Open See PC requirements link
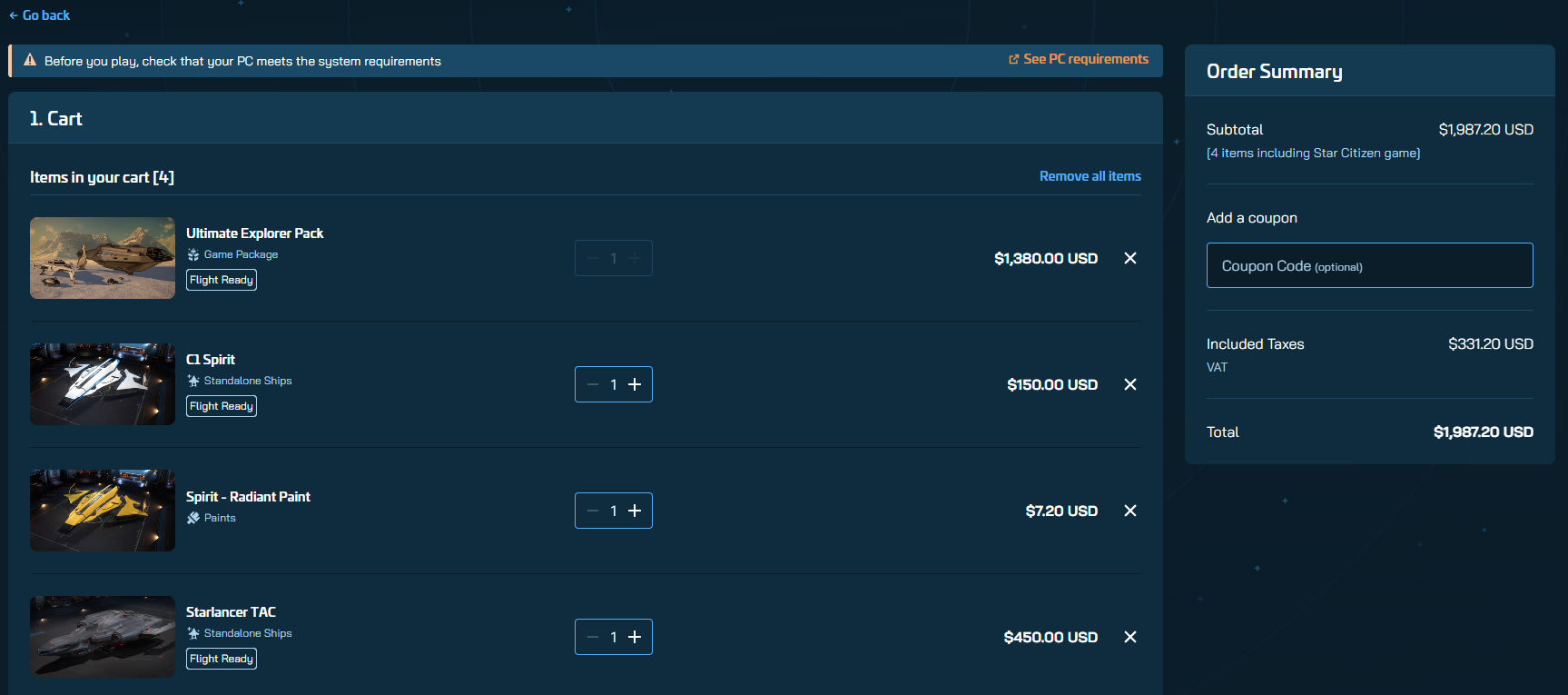 click(x=1079, y=59)
